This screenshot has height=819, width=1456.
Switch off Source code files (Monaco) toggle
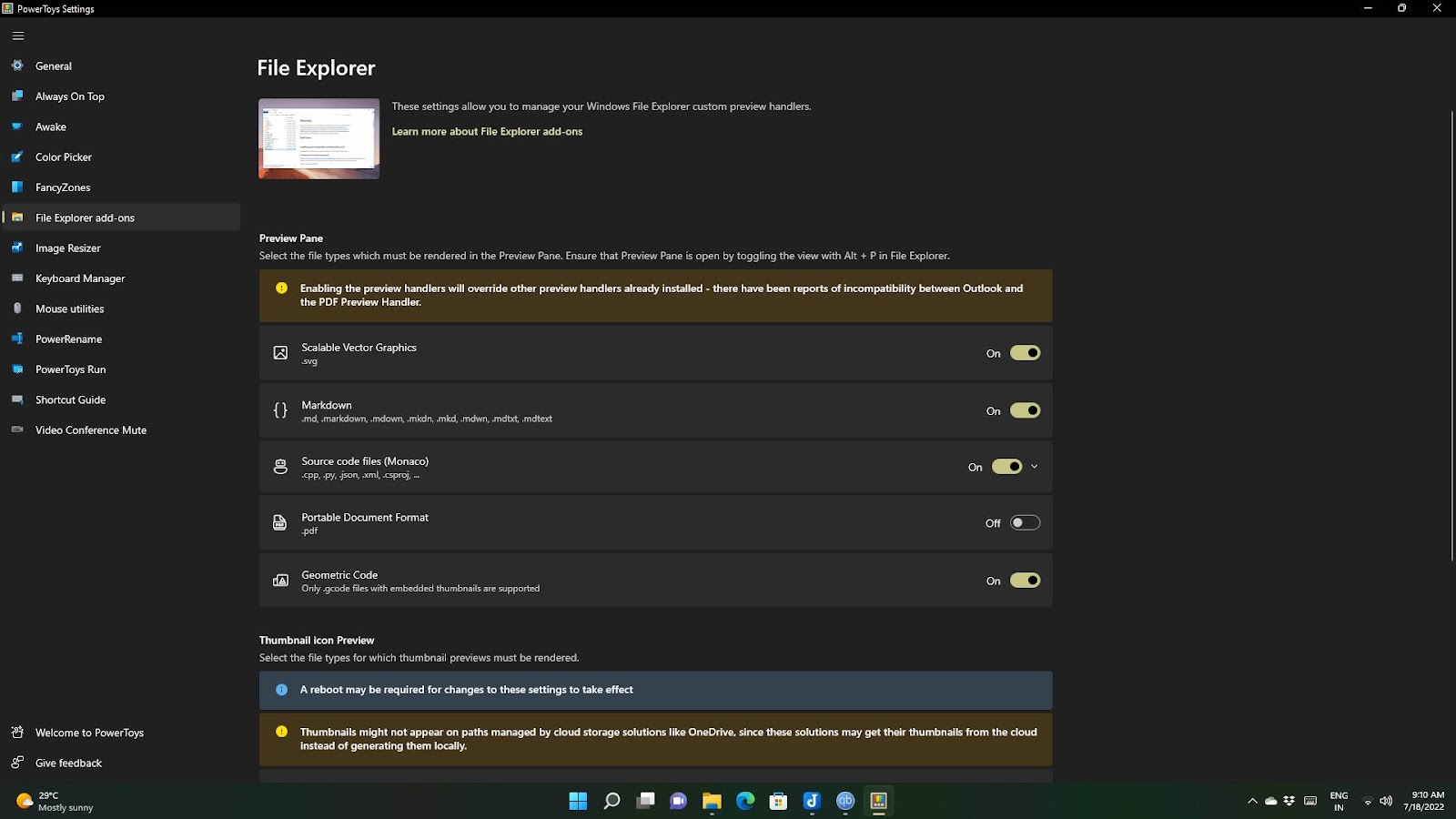point(1006,467)
